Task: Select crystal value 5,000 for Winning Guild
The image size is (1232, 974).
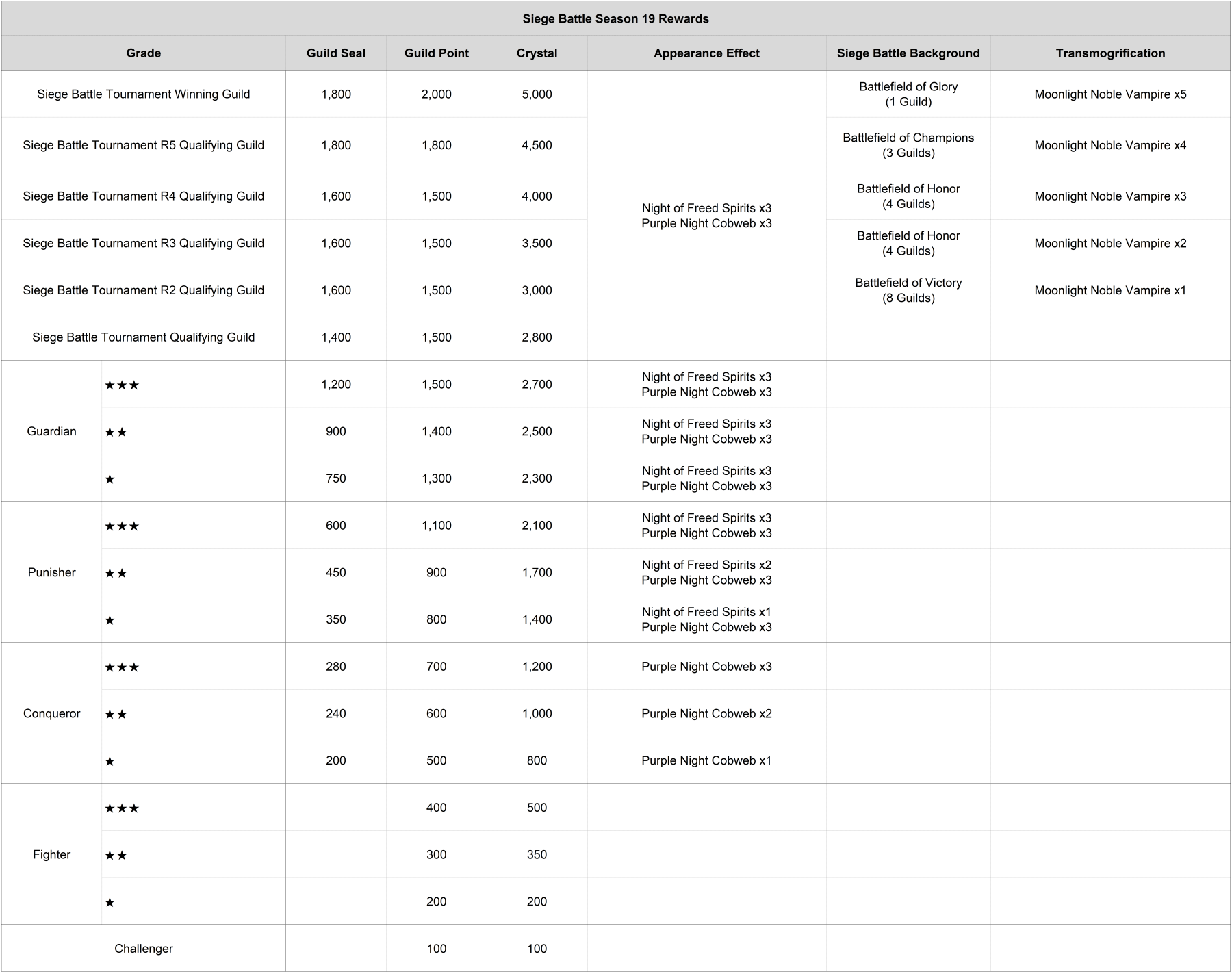Action: coord(537,94)
